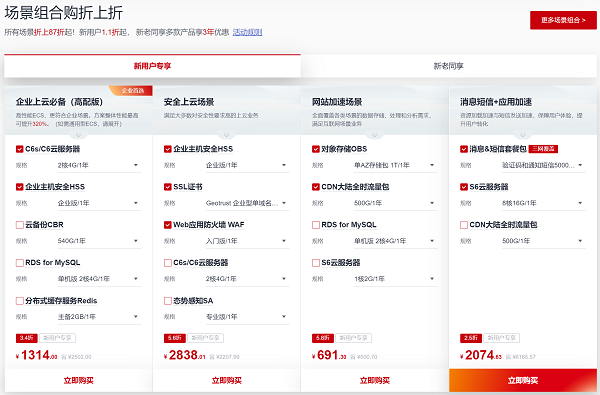Screen dimensions: 600x395
Task: Click the ¥2838 price text
Action: tap(185, 356)
